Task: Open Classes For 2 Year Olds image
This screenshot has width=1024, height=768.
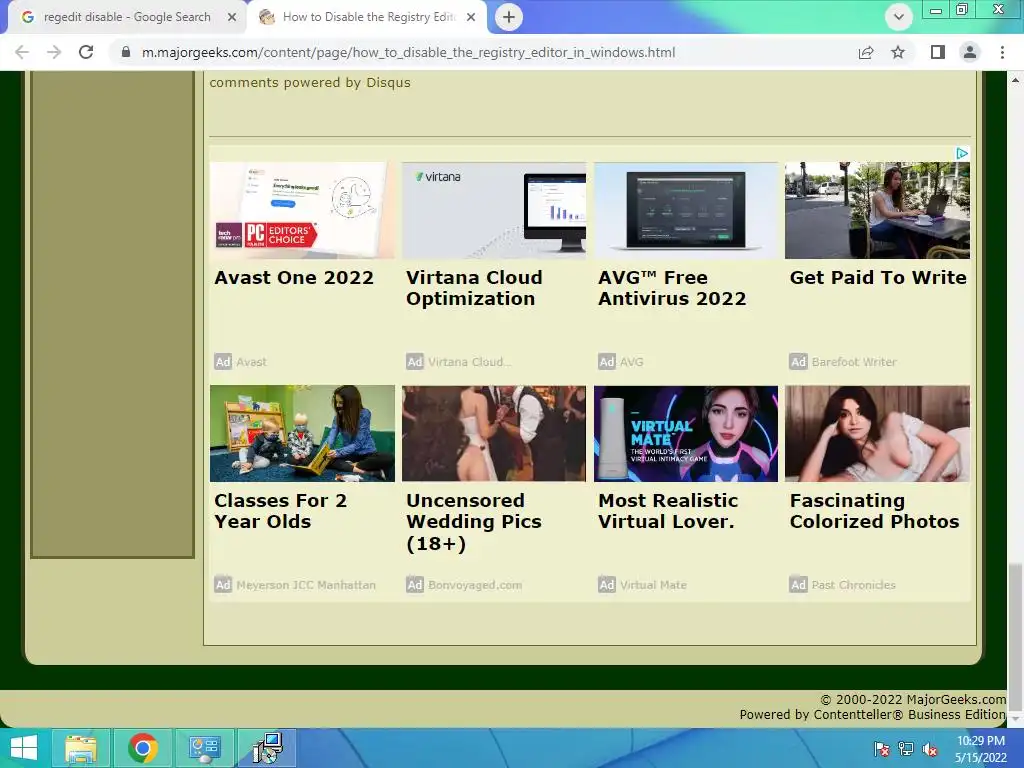Action: tap(302, 434)
